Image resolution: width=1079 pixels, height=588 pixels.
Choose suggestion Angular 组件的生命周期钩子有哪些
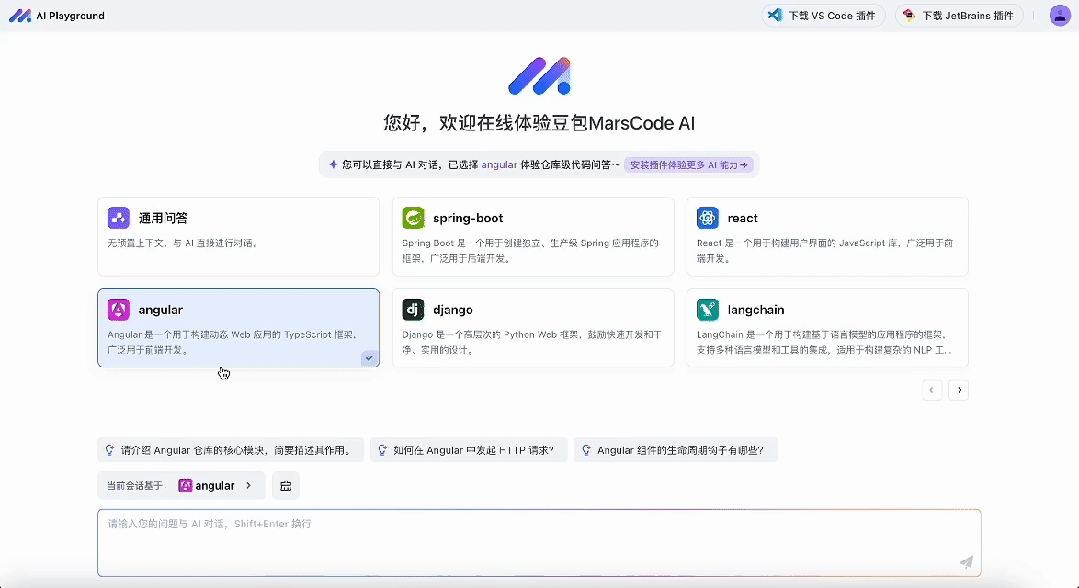tap(676, 450)
